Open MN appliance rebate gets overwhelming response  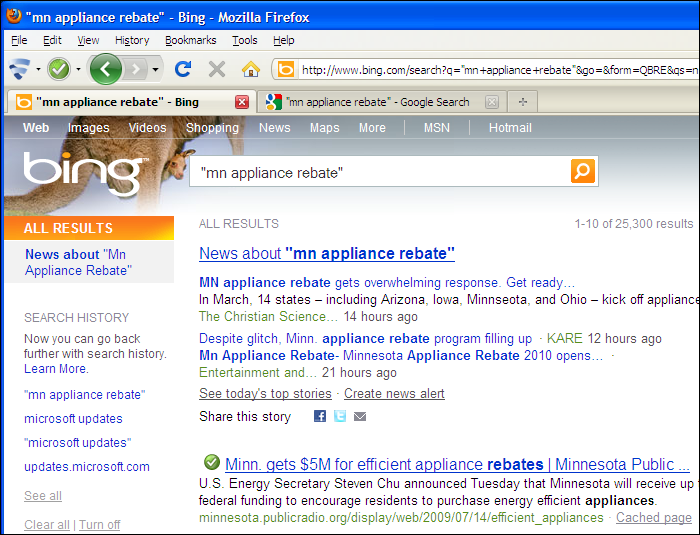[387, 283]
